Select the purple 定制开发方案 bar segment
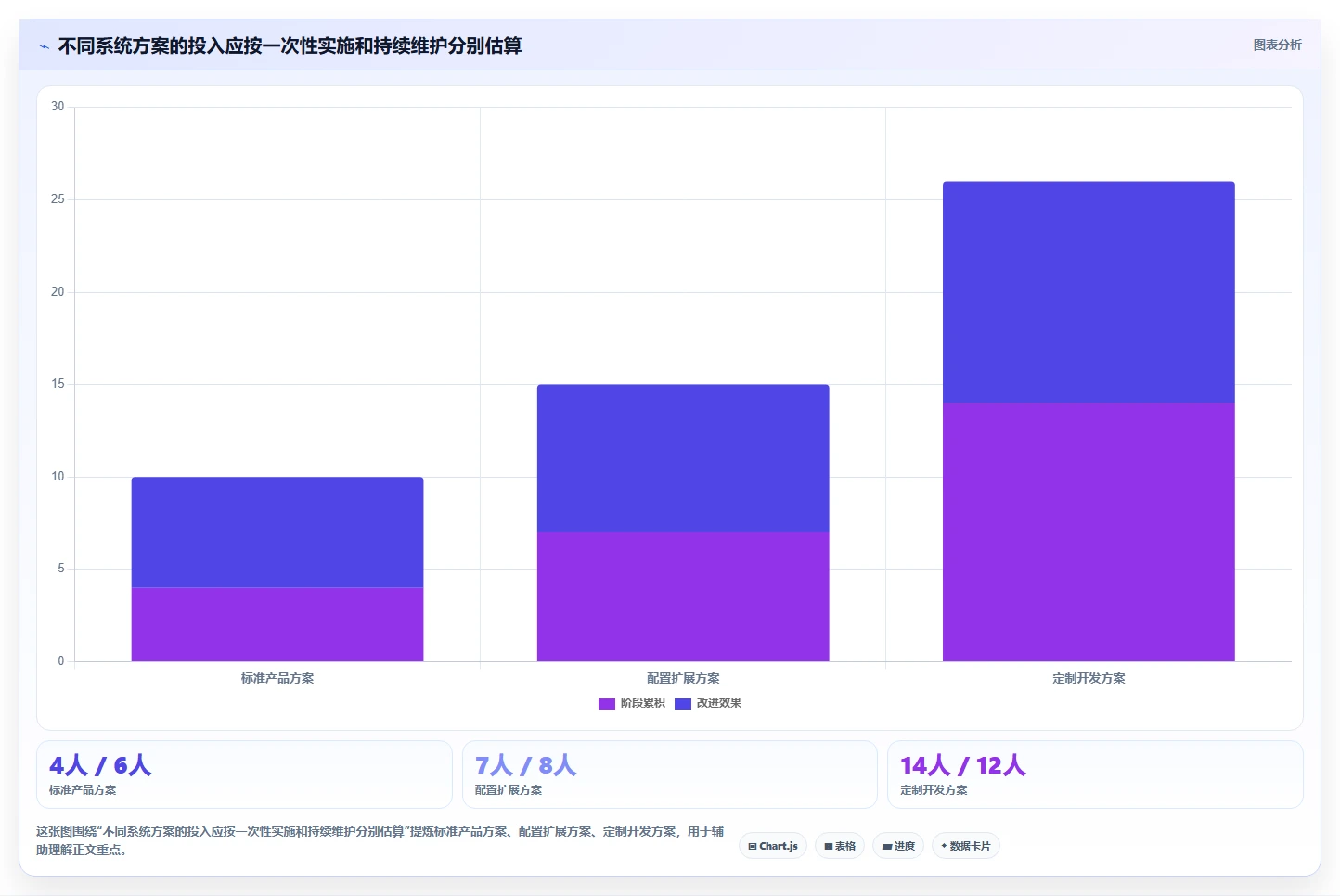The image size is (1340, 896). [1089, 532]
